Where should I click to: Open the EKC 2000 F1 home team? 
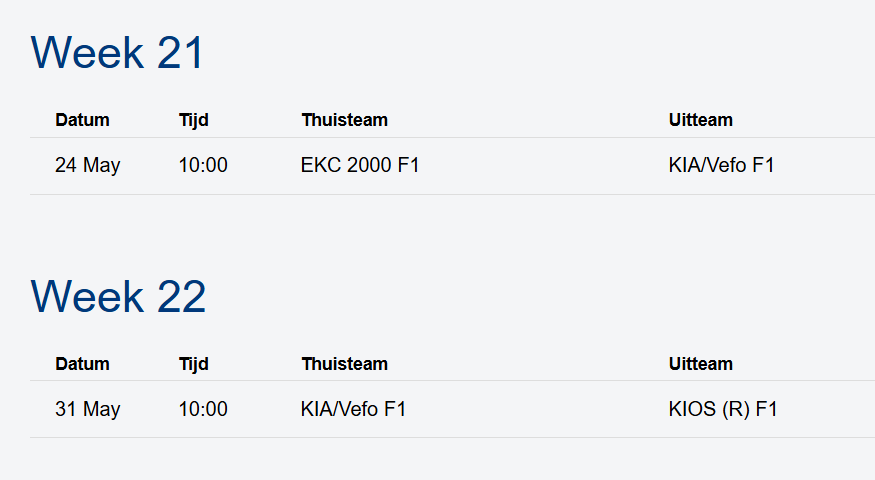(360, 165)
